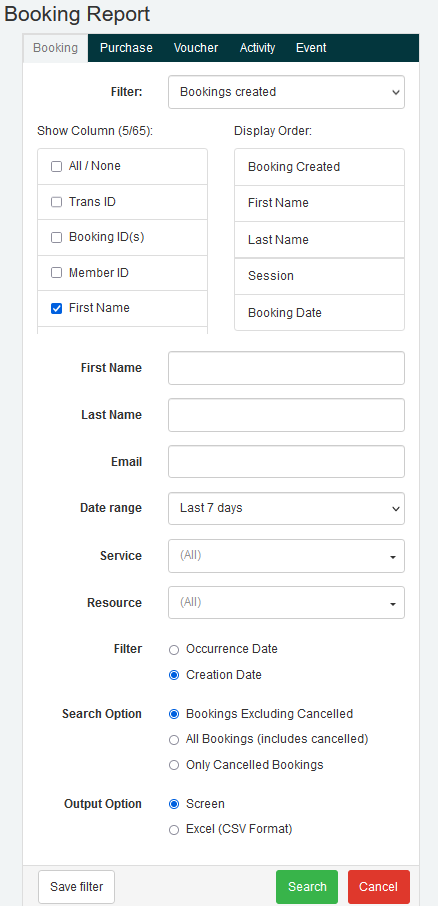Tick the All / None checkbox
Image resolution: width=438 pixels, height=906 pixels.
[56, 166]
